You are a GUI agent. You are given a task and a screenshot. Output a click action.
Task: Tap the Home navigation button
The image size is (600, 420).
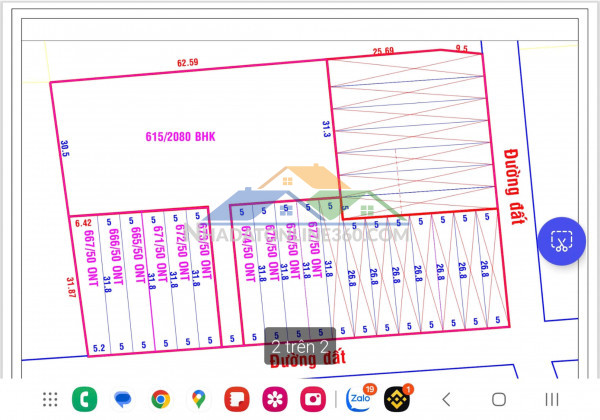point(499,400)
